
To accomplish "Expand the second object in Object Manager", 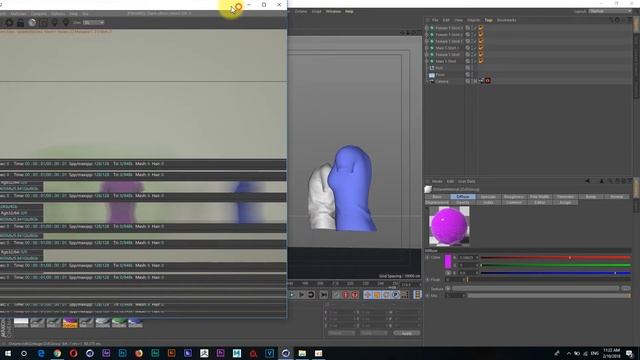I will pos(427,35).
